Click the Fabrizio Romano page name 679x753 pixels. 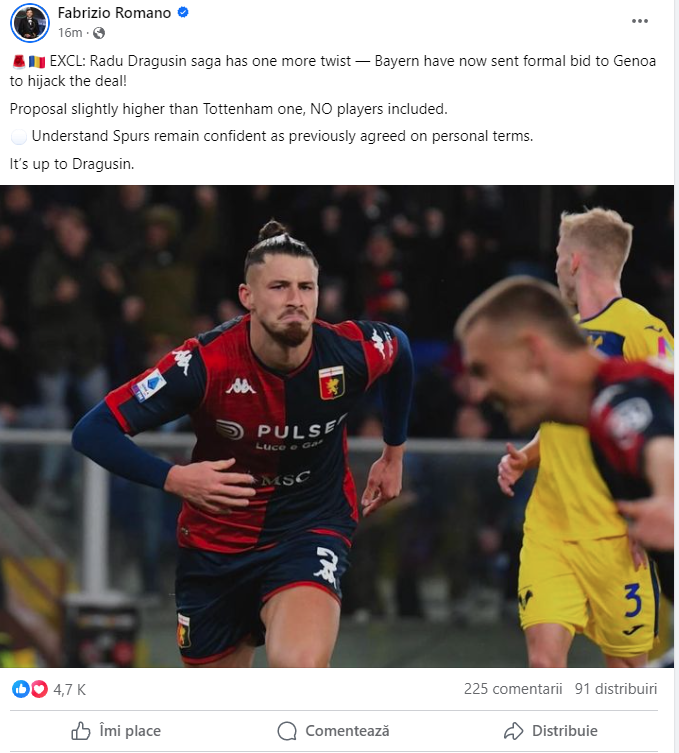tap(114, 13)
